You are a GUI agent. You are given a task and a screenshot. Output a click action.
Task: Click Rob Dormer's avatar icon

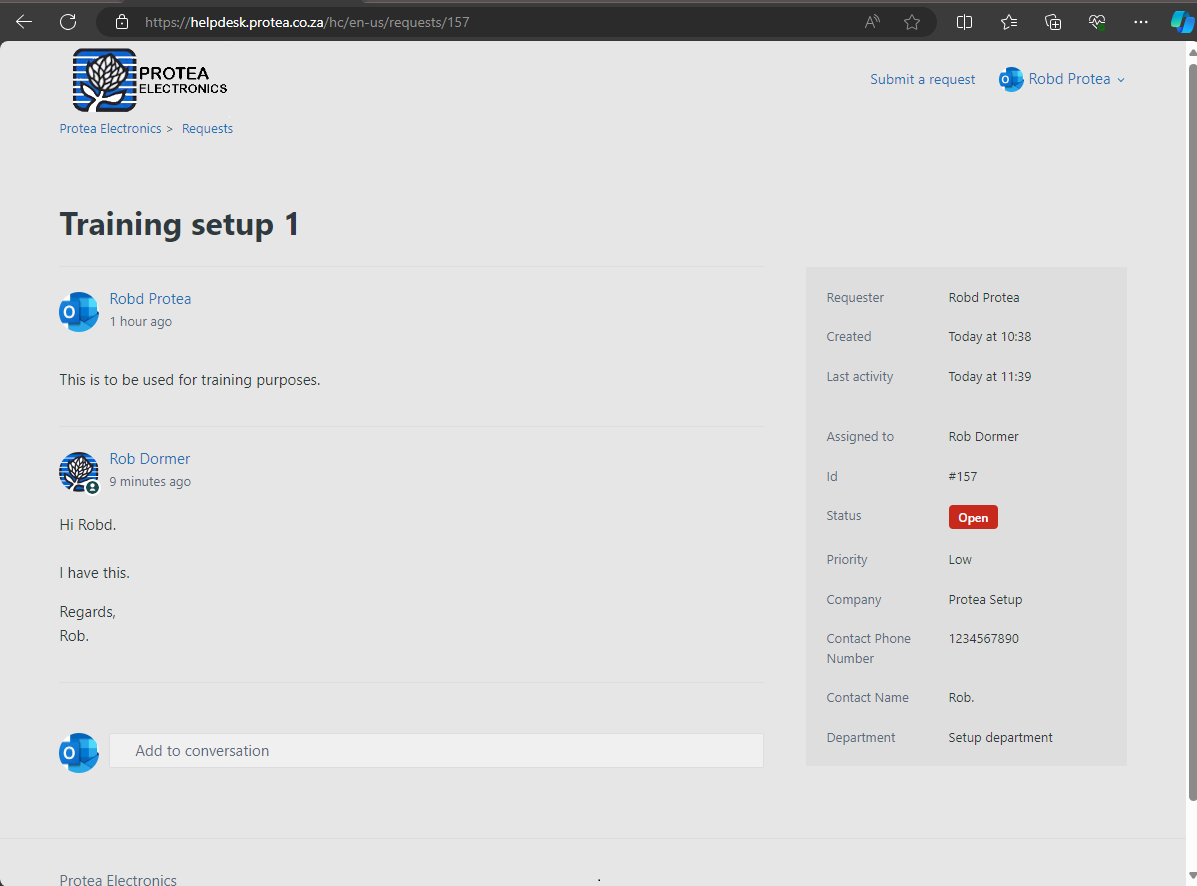[79, 471]
